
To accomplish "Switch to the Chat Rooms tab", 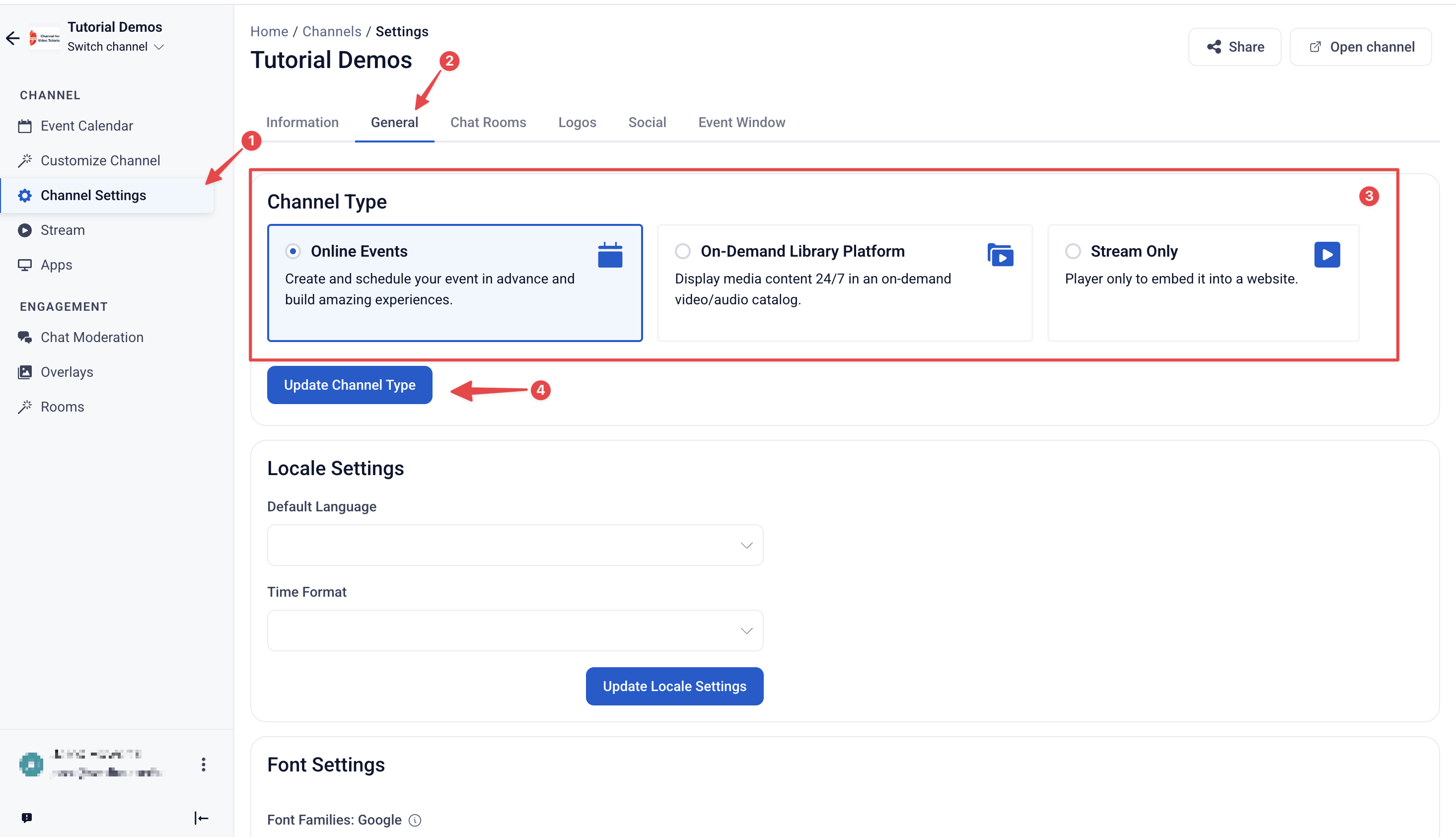I will [488, 123].
